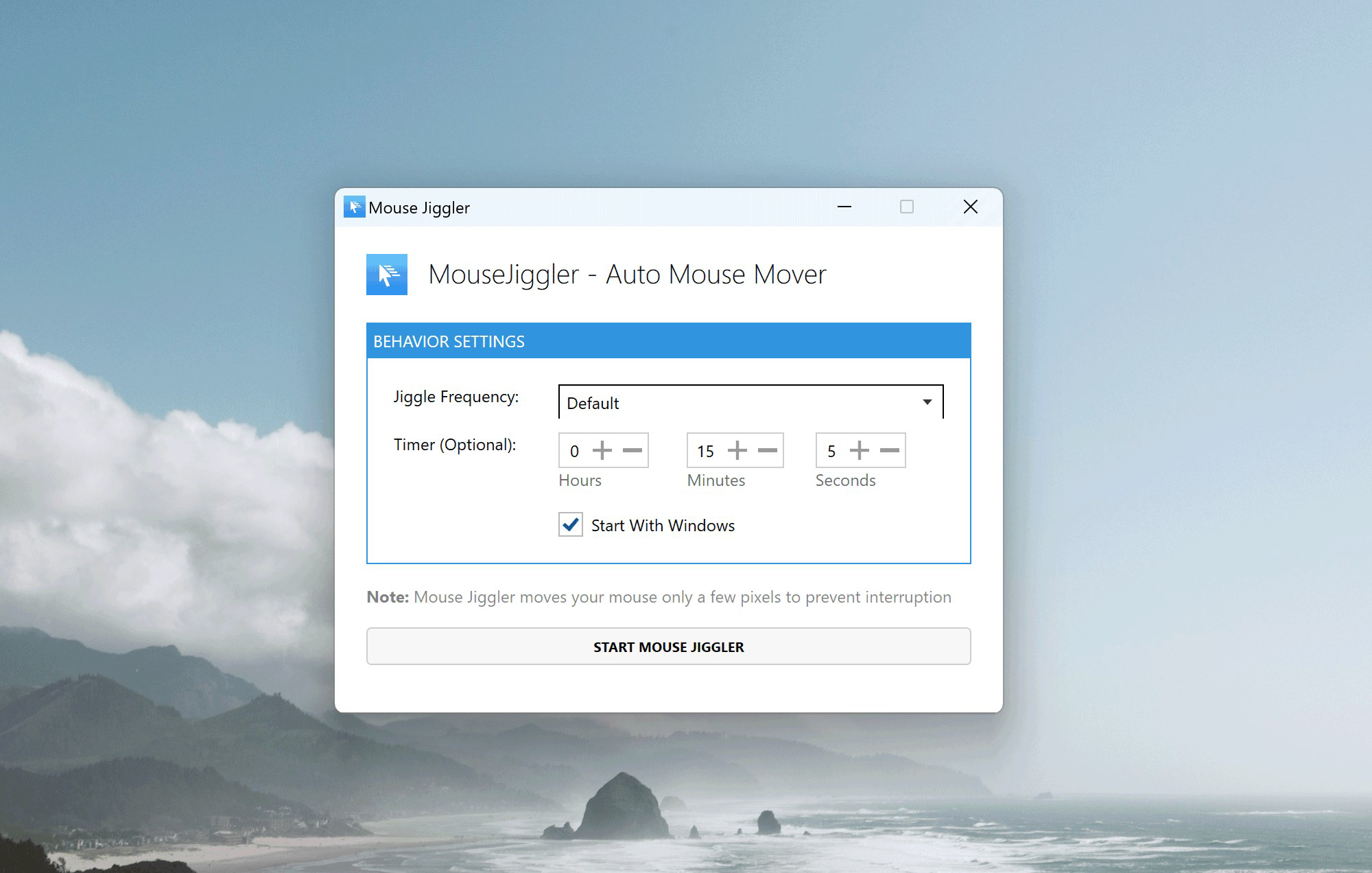Screen dimensions: 1372x873
Task: Disable the Start With Windows checkbox
Action: pyautogui.click(x=570, y=525)
